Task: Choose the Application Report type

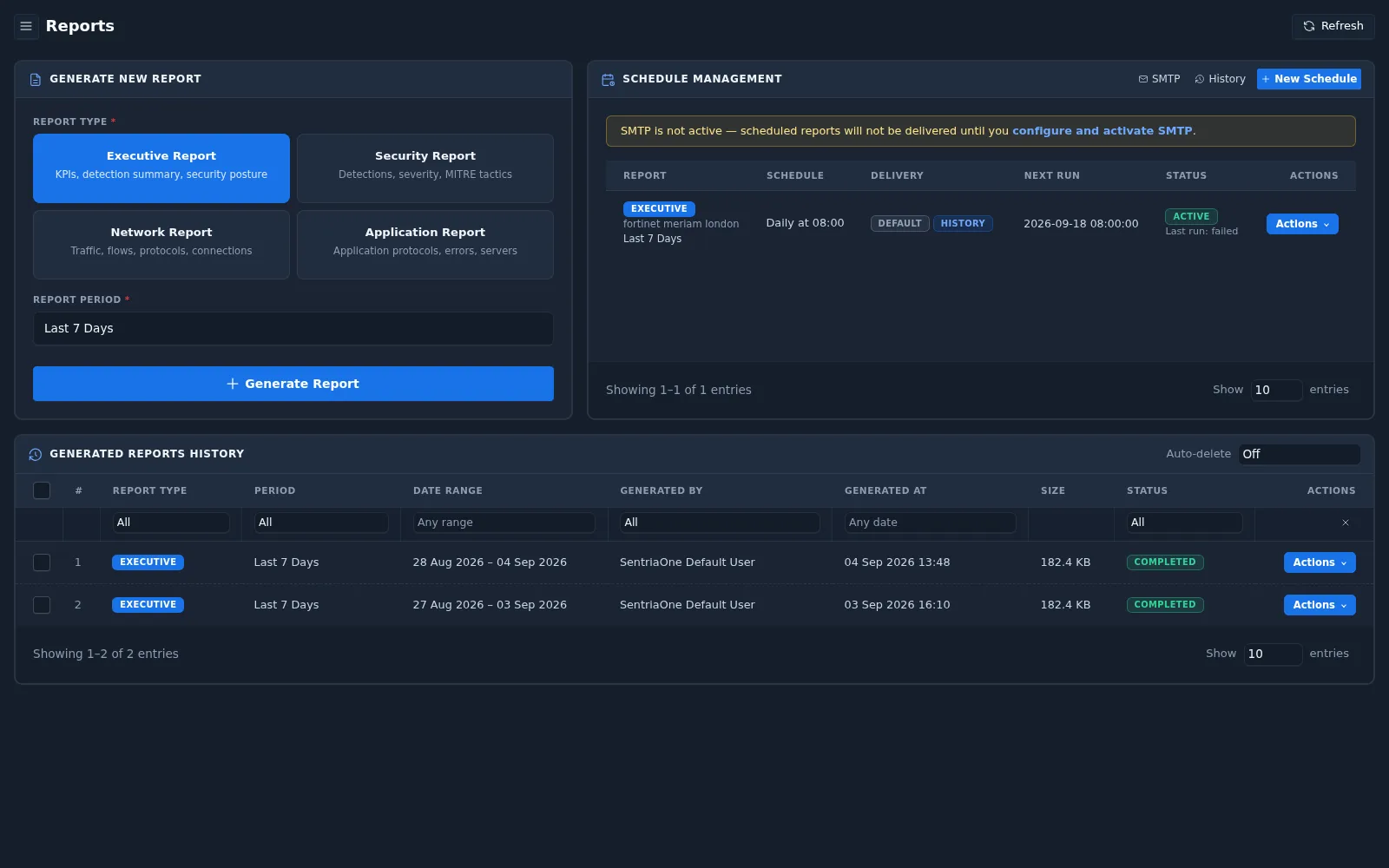Action: 425,245
